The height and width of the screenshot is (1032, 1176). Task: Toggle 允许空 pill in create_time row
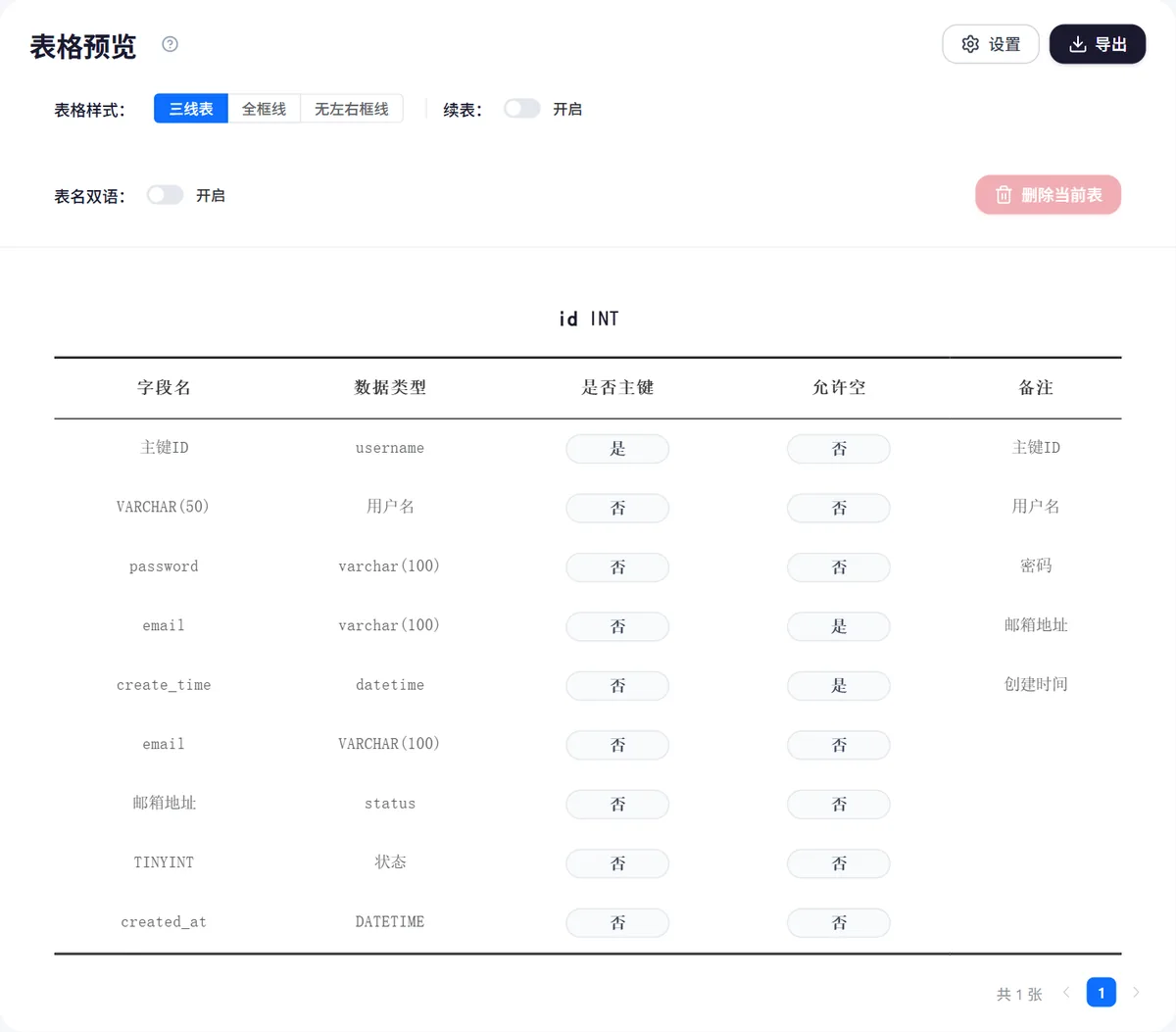click(839, 686)
